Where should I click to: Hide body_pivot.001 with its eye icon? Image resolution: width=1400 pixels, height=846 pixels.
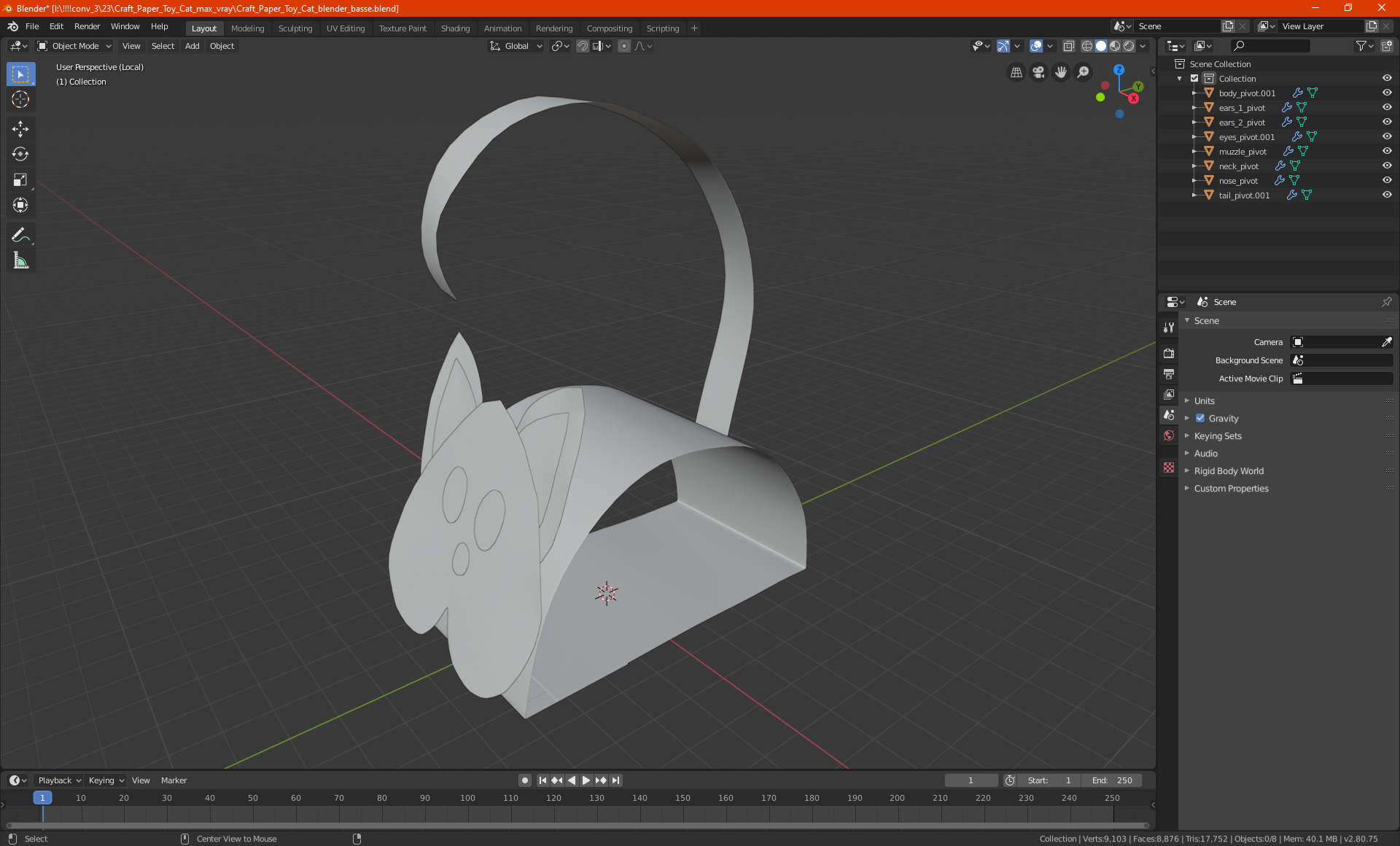click(1387, 93)
